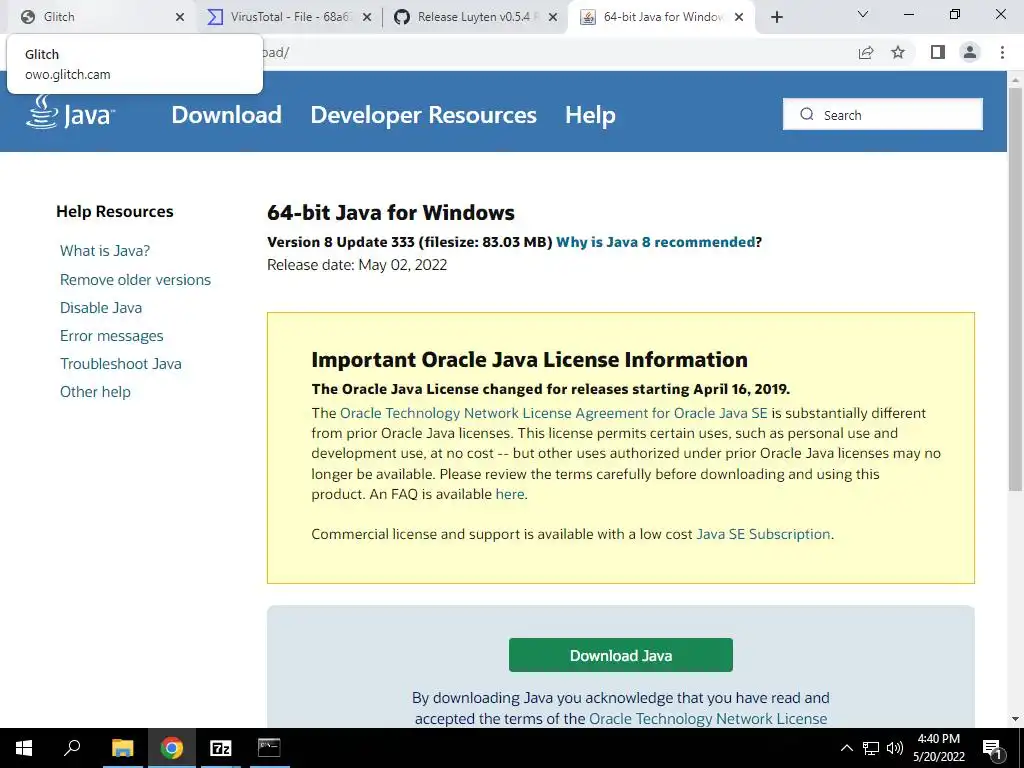
Task: Open File Explorer from taskbar
Action: point(122,748)
